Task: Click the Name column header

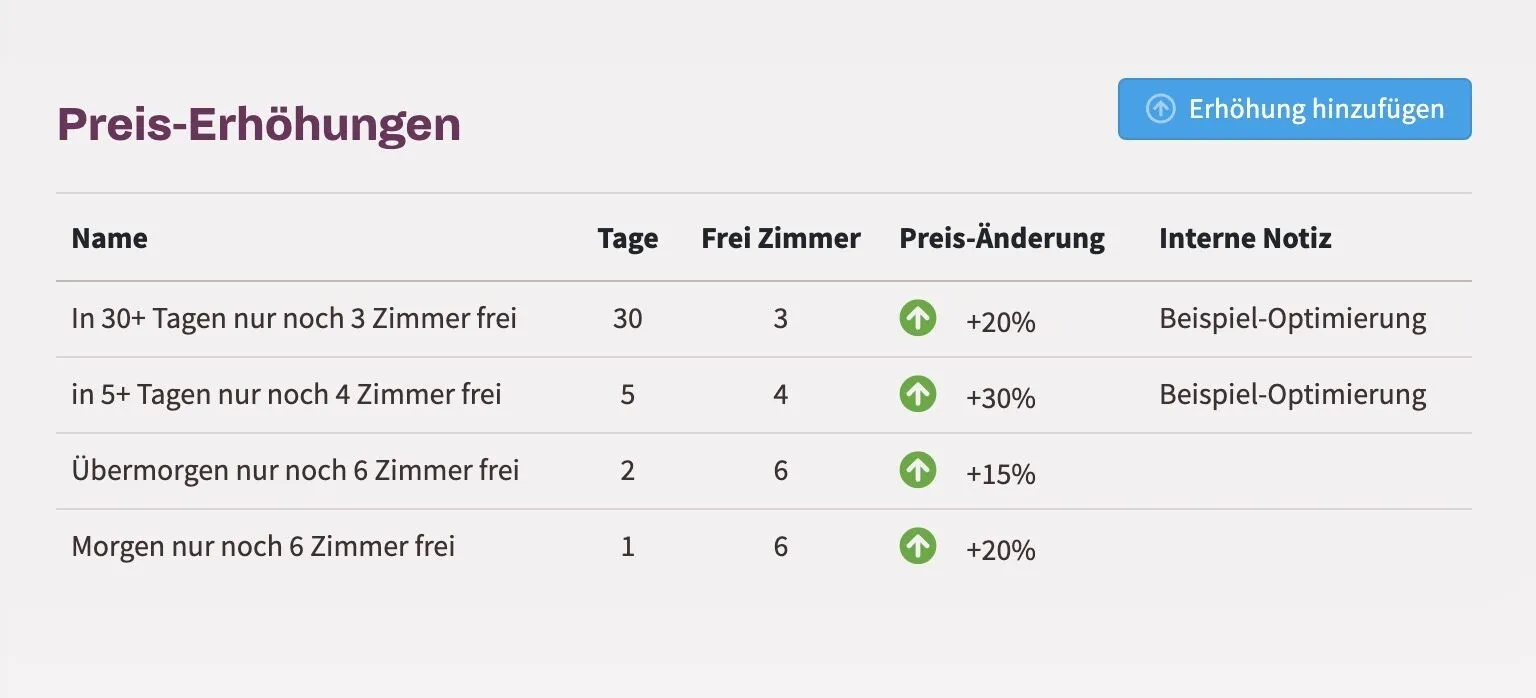Action: (x=109, y=238)
